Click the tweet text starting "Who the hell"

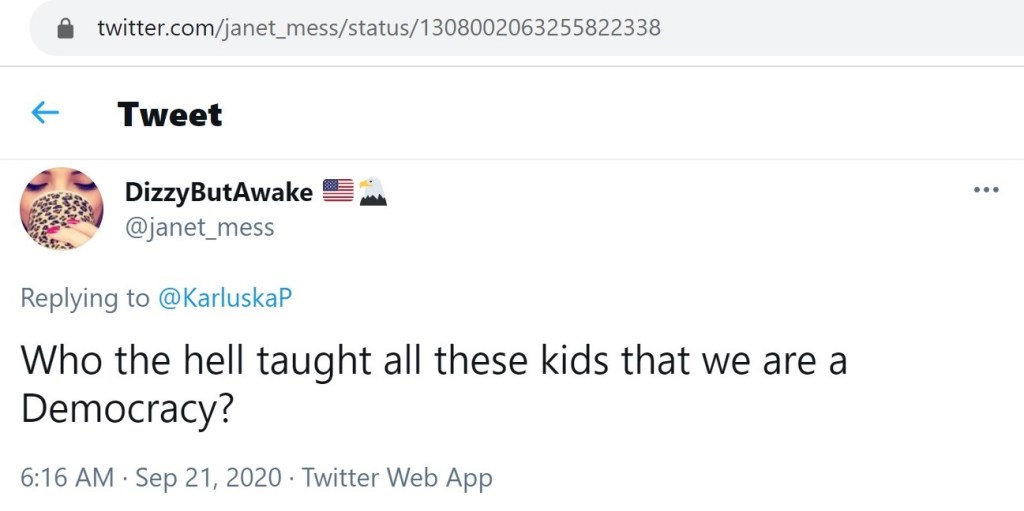[433, 361]
